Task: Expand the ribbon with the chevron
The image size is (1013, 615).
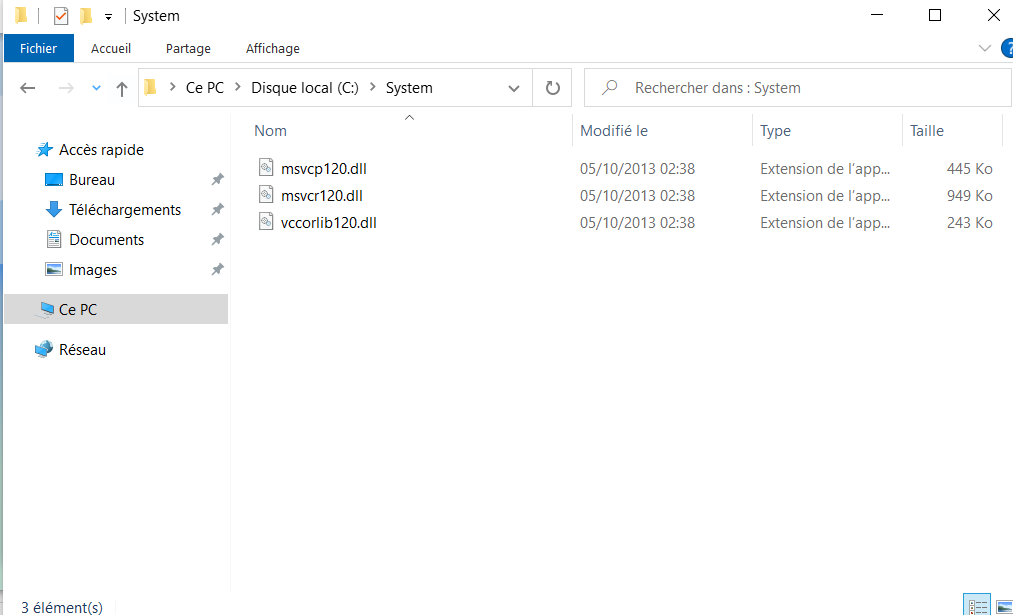Action: pos(984,48)
